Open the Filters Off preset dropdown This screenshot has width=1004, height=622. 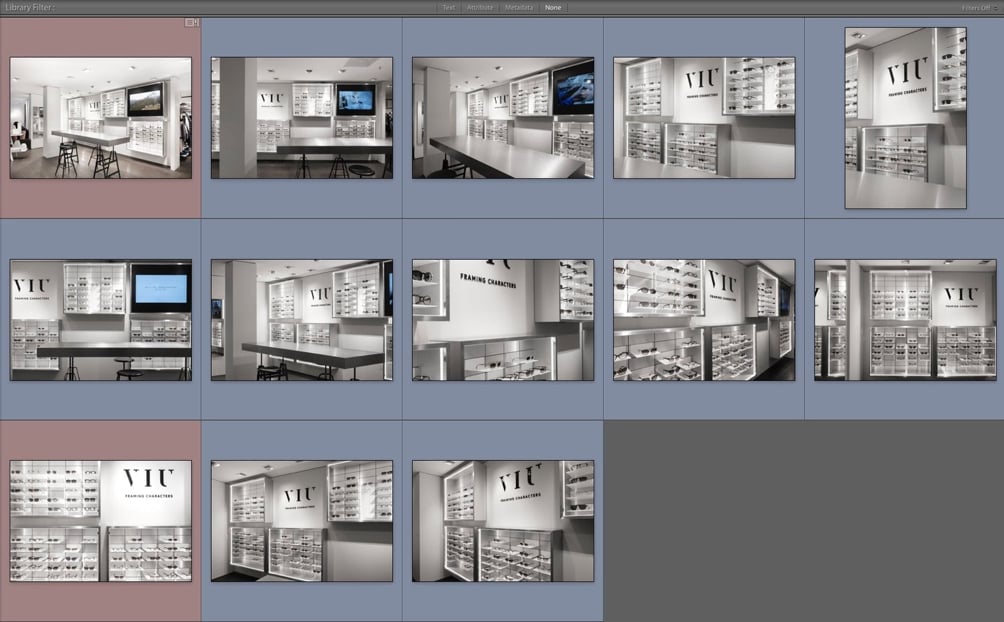tap(979, 8)
